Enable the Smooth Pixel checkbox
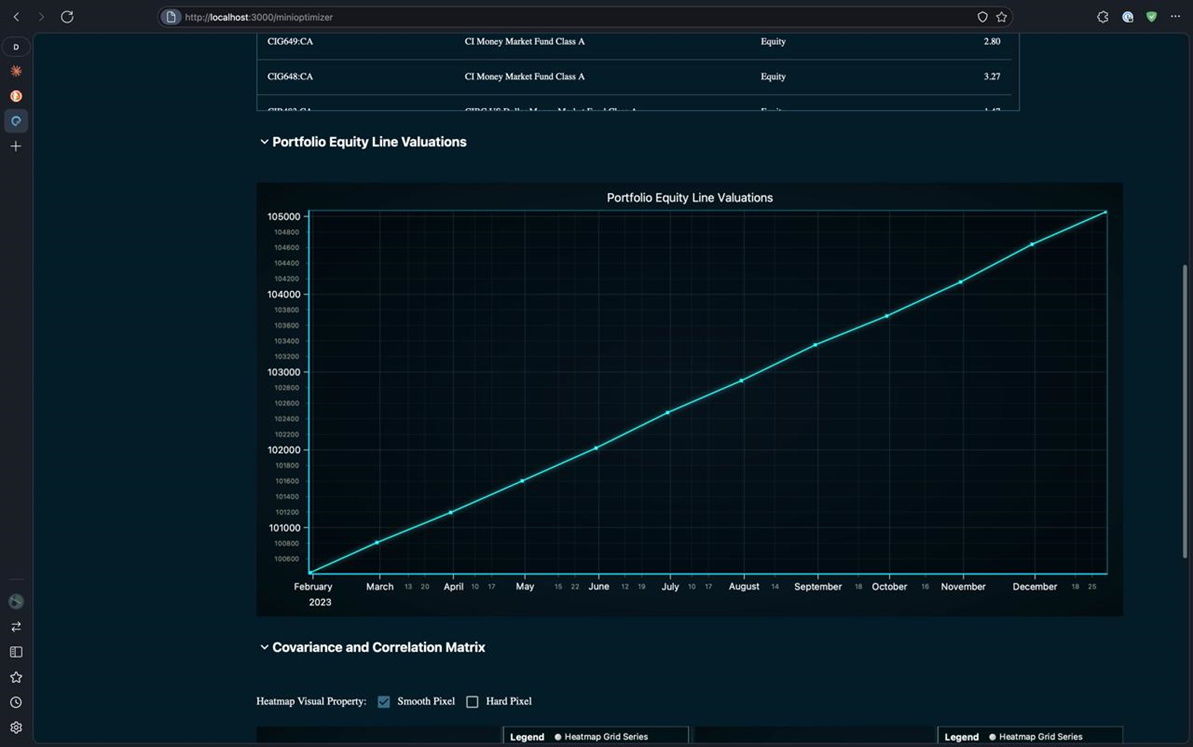Image resolution: width=1193 pixels, height=747 pixels. click(x=384, y=702)
